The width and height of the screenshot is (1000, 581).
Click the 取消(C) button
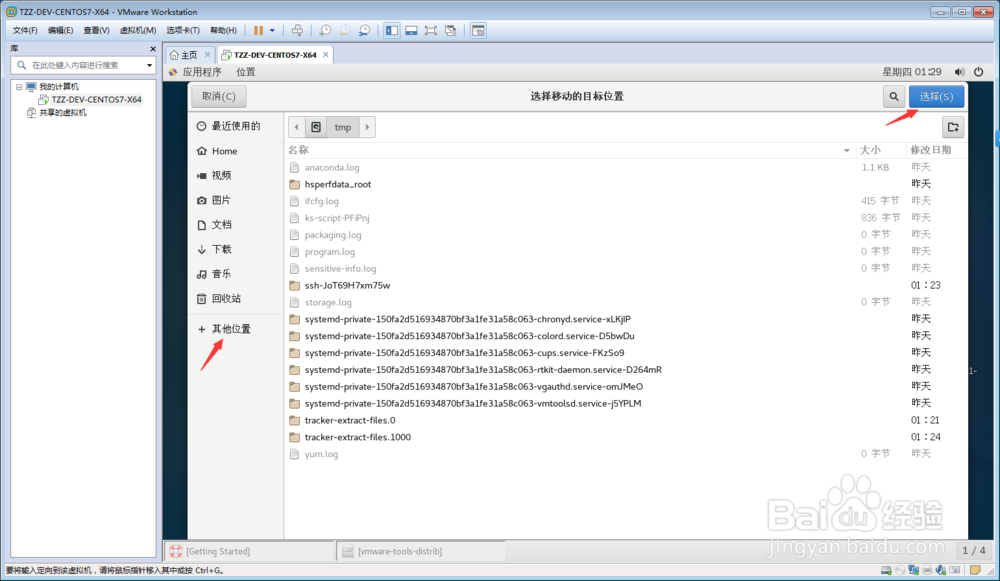pos(219,96)
